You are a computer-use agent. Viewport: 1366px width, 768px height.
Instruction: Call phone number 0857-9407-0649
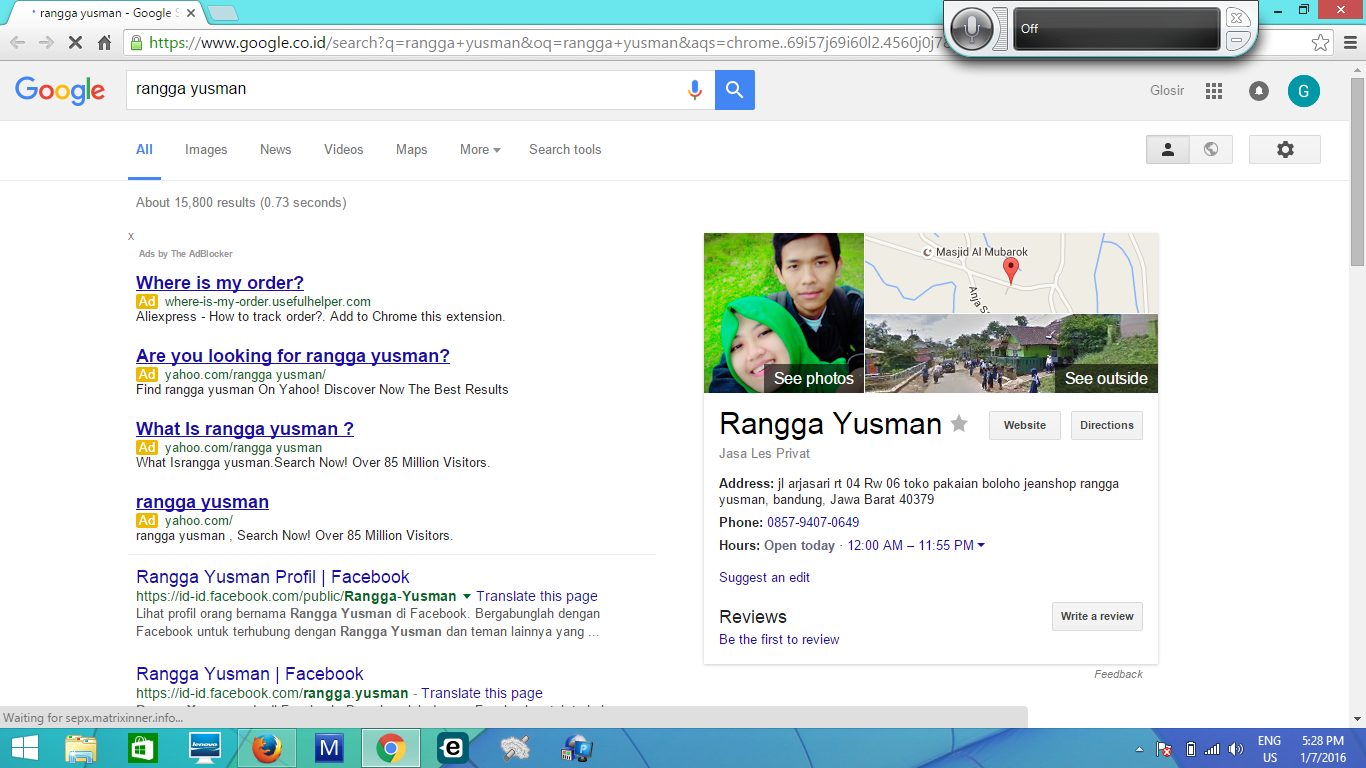tap(813, 523)
